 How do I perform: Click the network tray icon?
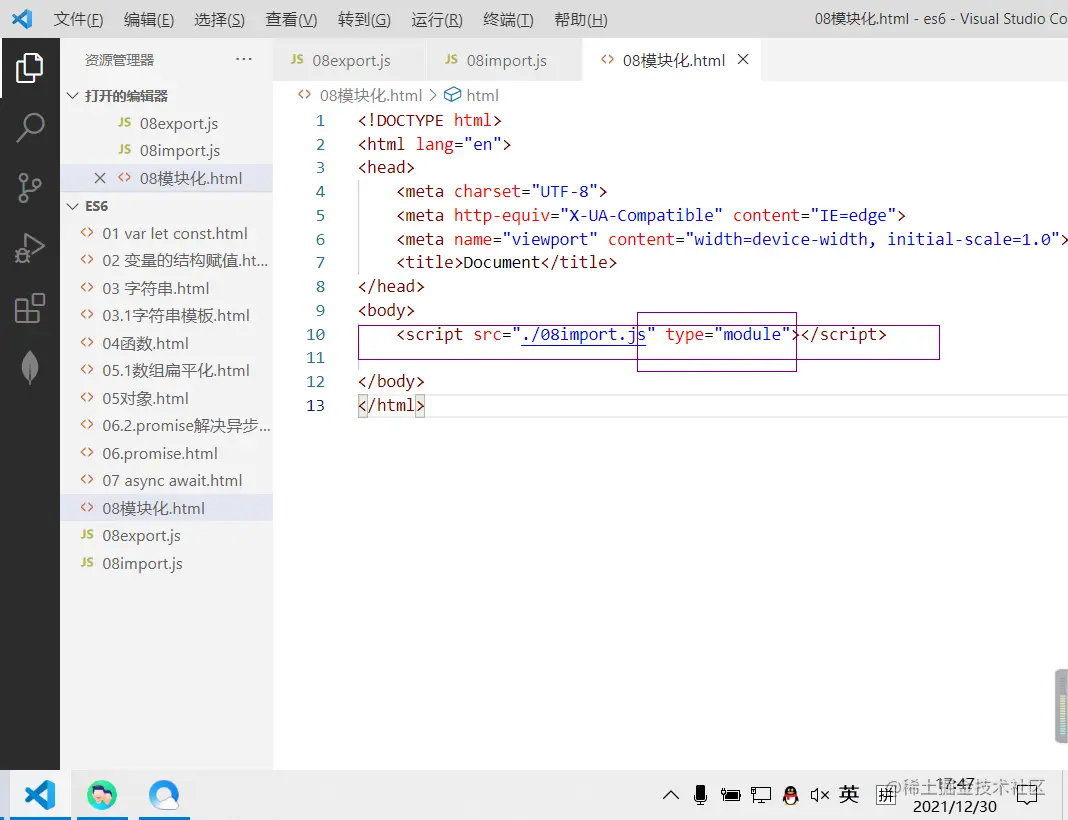tap(761, 795)
